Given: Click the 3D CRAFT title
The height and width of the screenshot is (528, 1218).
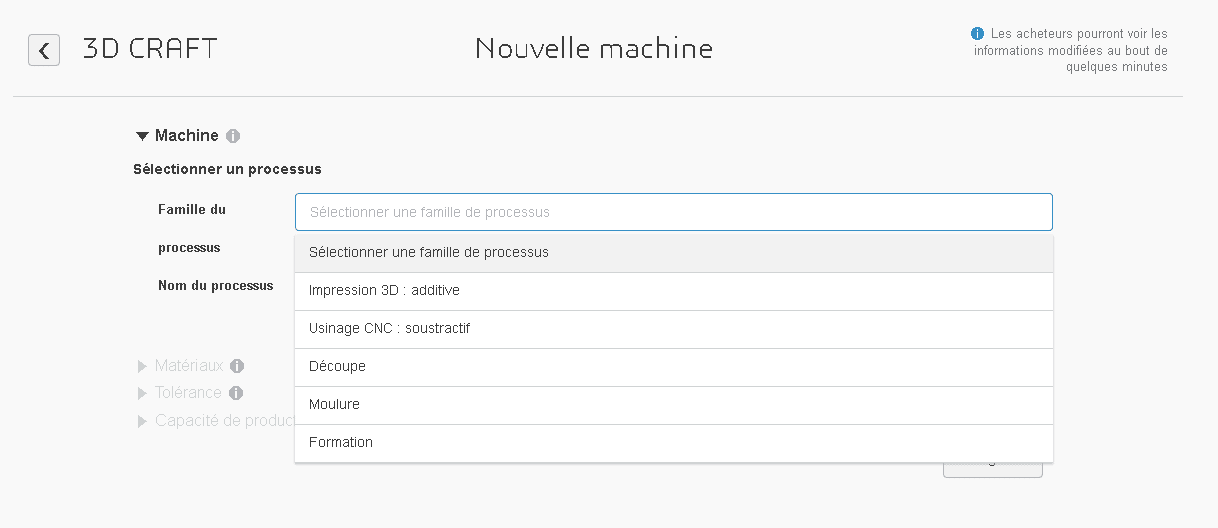Looking at the screenshot, I should (150, 48).
